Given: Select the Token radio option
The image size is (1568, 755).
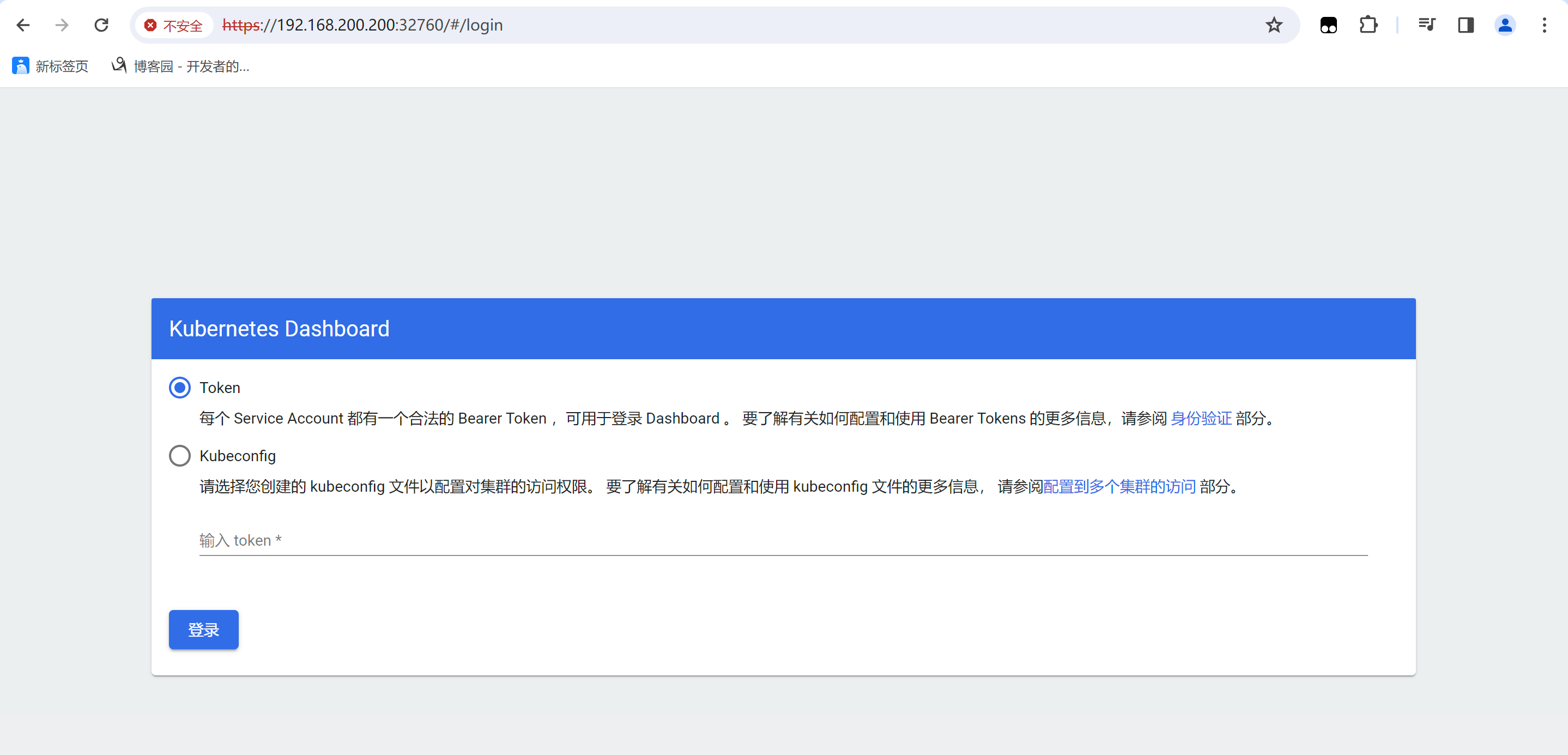Looking at the screenshot, I should coord(179,388).
